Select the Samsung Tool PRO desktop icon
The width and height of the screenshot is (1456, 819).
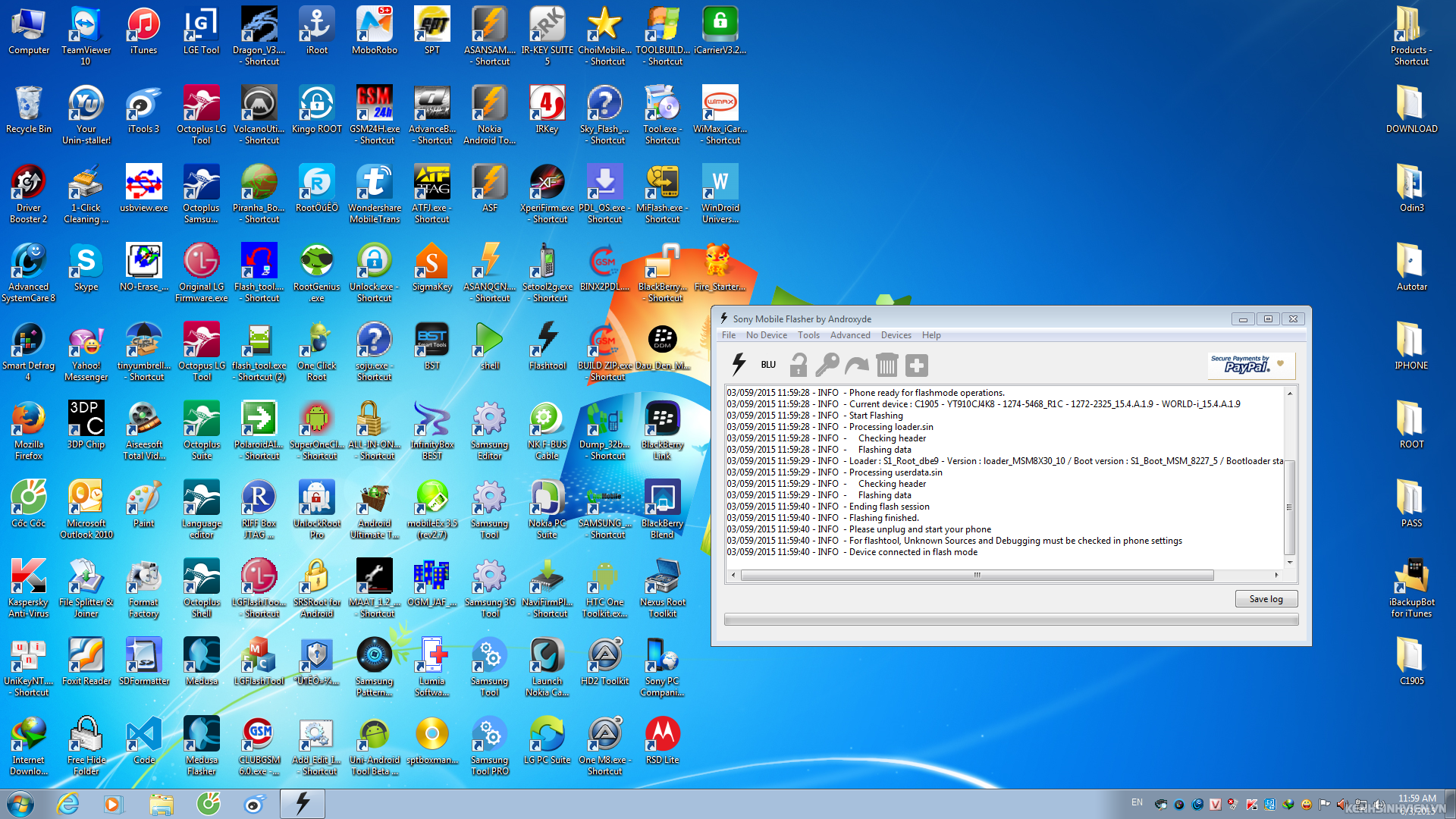490,745
